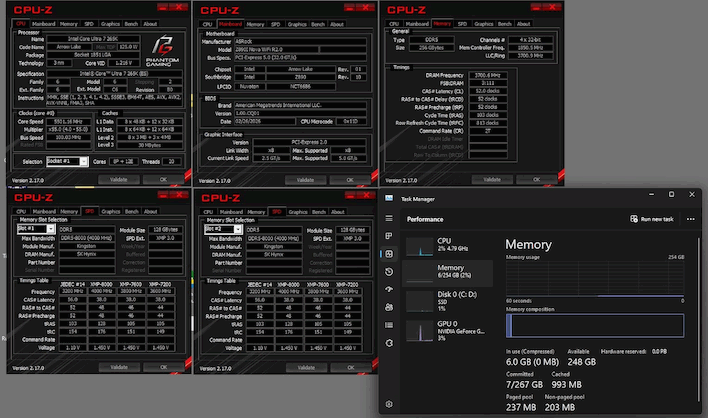
Task: Open Details icon in Task Manager sidebar
Action: pos(389,325)
